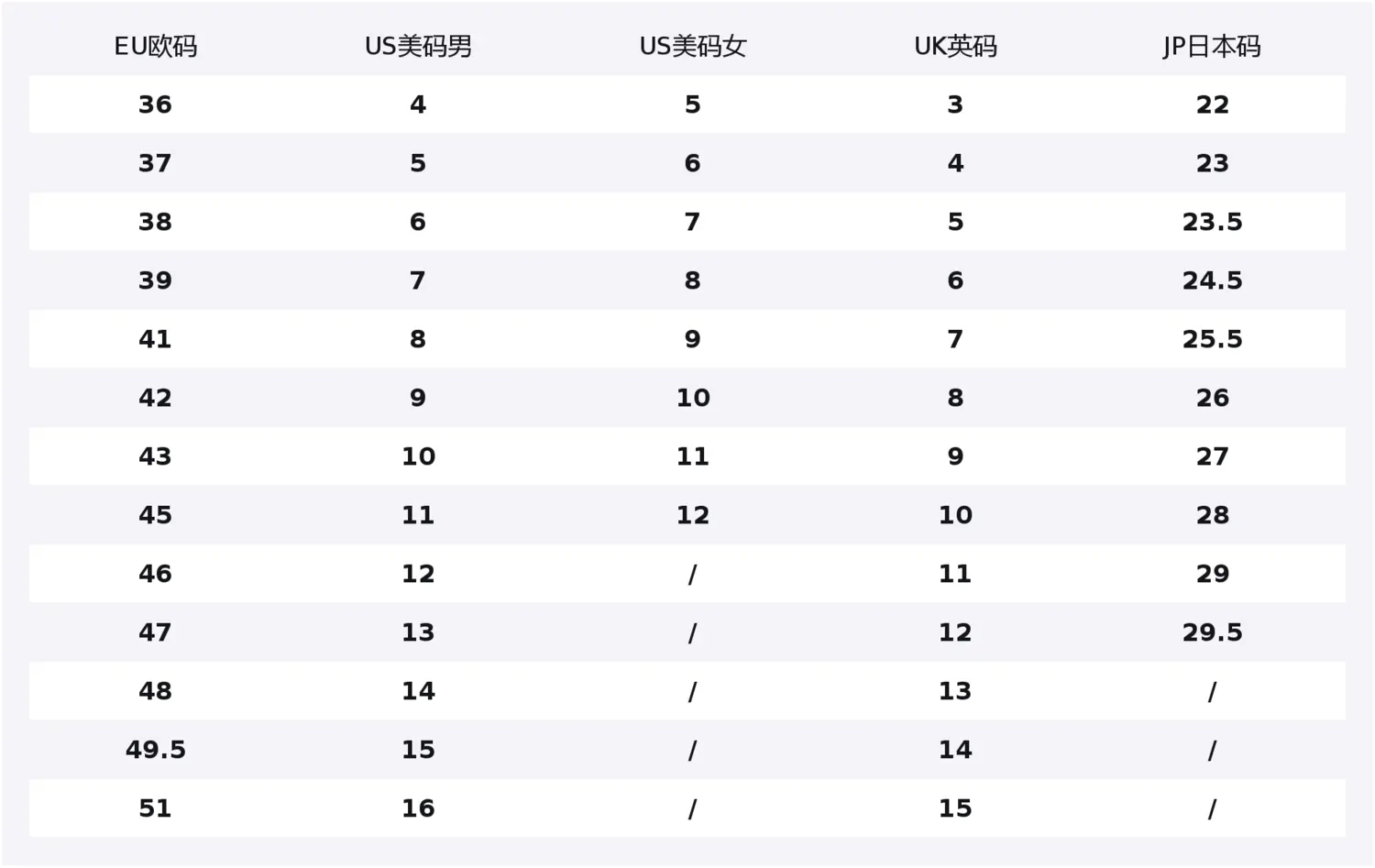
Task: Click US men's size 16 cell
Action: pyautogui.click(x=418, y=808)
